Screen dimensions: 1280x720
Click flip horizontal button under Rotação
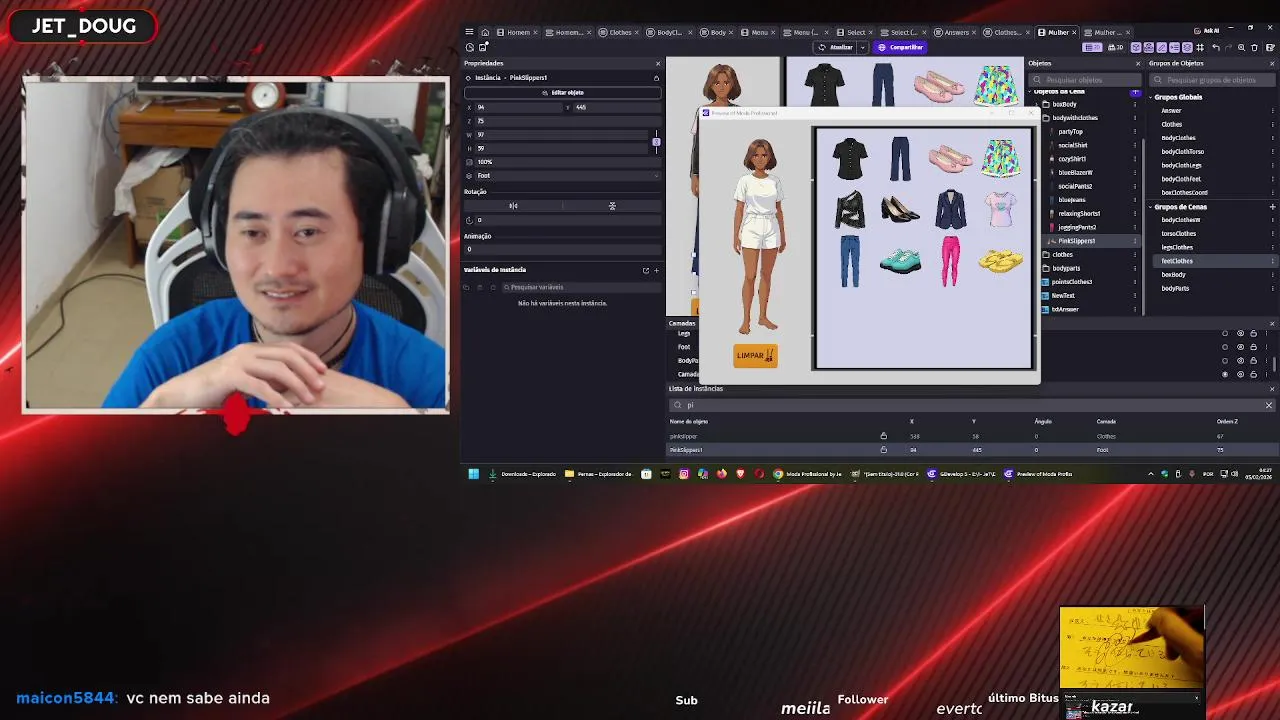tap(513, 206)
